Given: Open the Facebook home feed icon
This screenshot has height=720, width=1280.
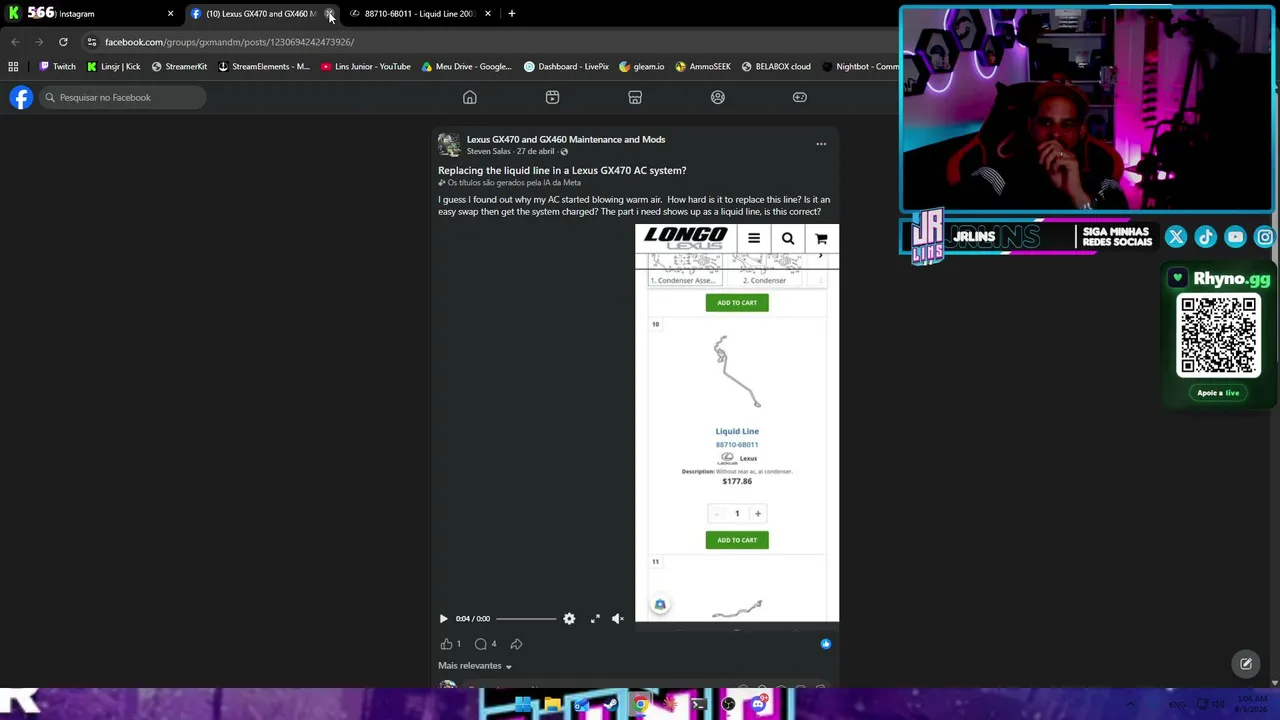Looking at the screenshot, I should tap(470, 97).
